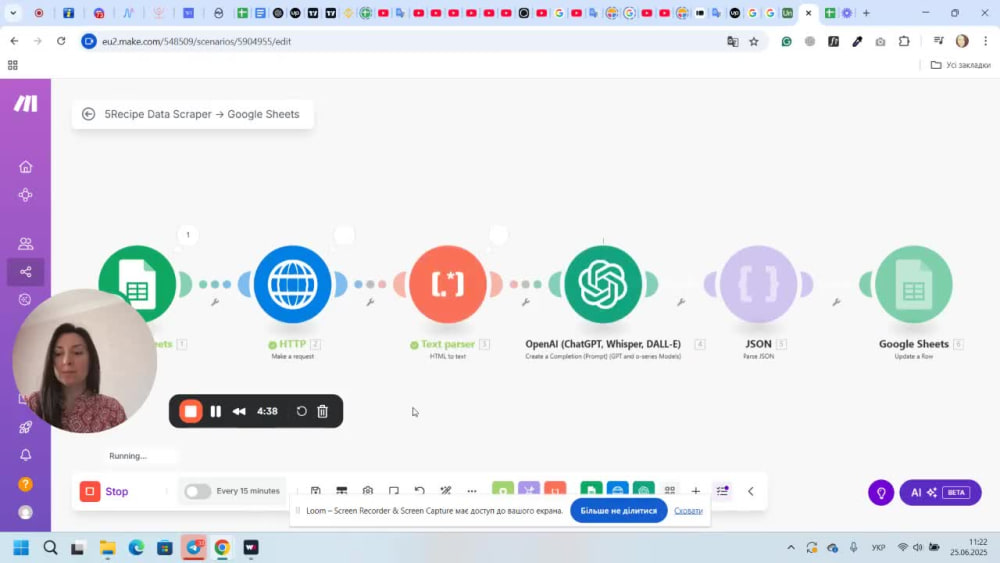The height and width of the screenshot is (563, 1000).
Task: Click the save scenario icon
Action: [x=316, y=491]
